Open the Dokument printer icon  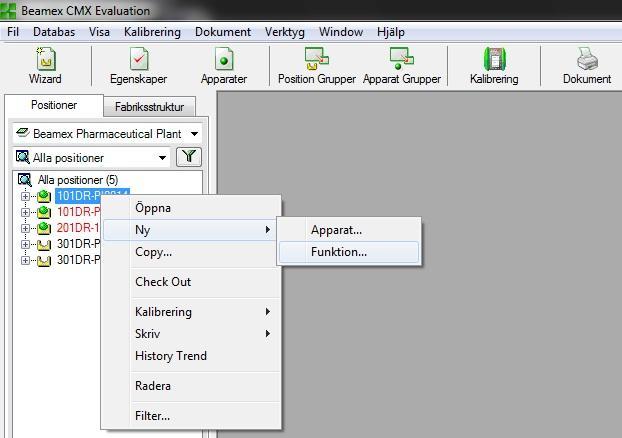coord(587,65)
